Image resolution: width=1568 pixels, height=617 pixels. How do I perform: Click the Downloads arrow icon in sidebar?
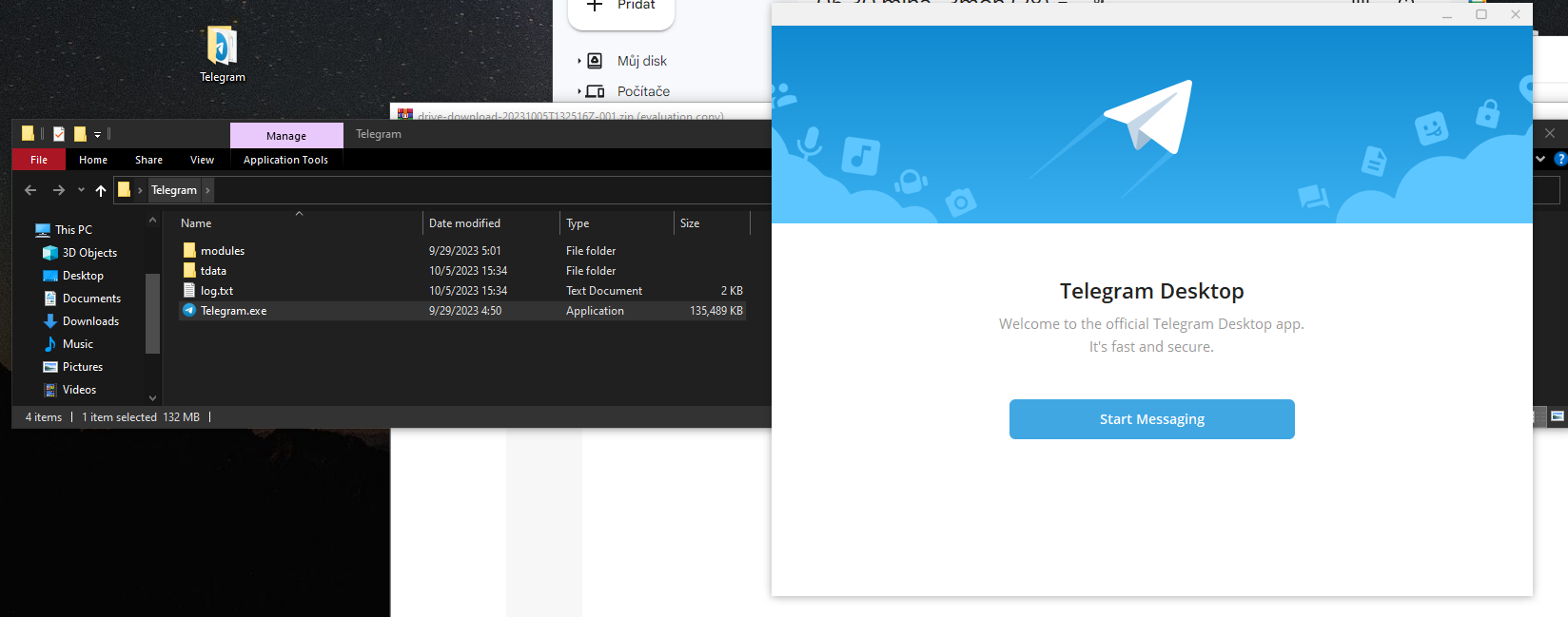pos(50,321)
